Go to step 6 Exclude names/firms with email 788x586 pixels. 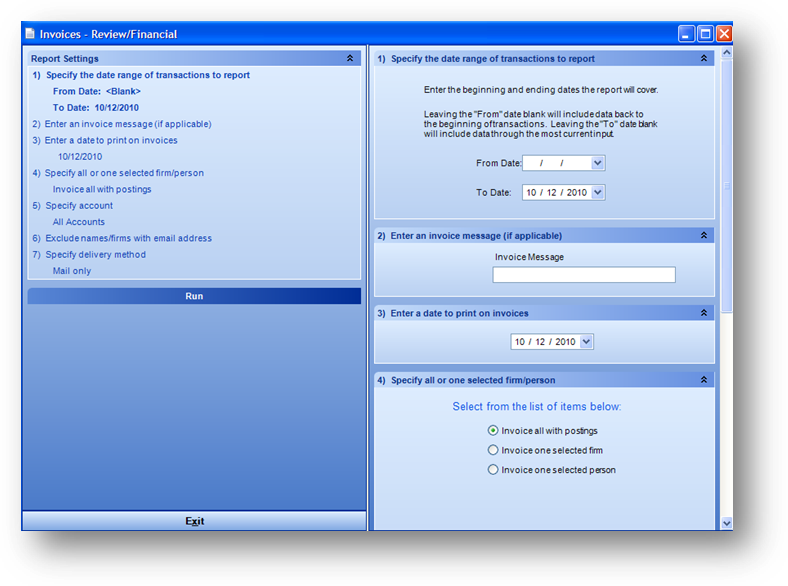[122, 238]
